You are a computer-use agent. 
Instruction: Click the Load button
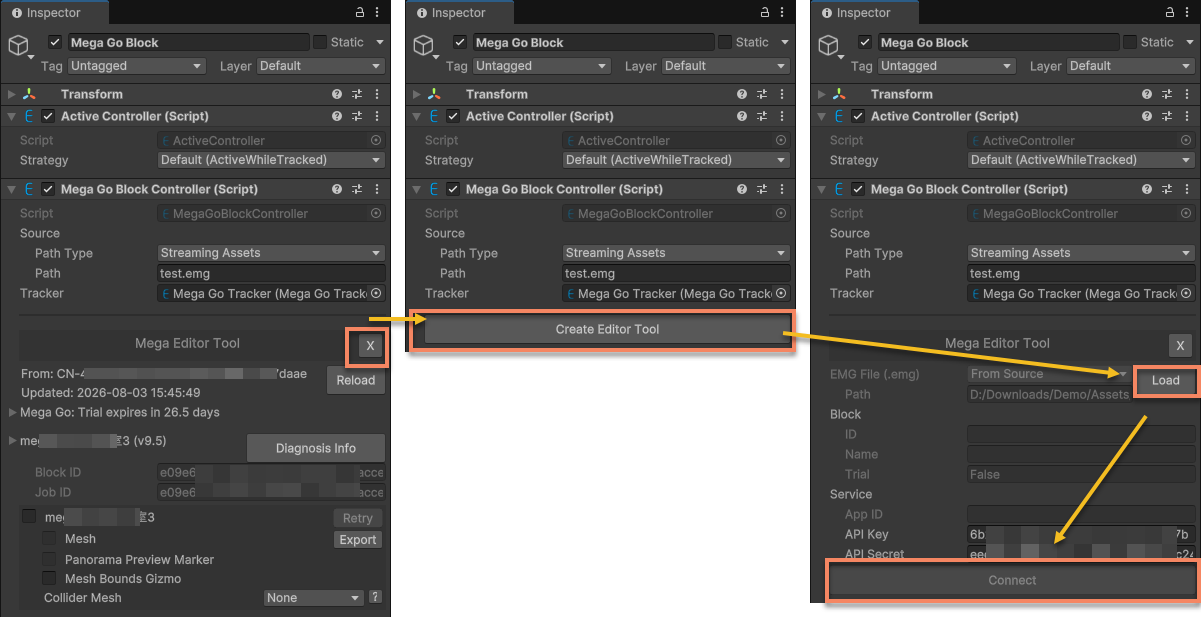tap(1166, 381)
